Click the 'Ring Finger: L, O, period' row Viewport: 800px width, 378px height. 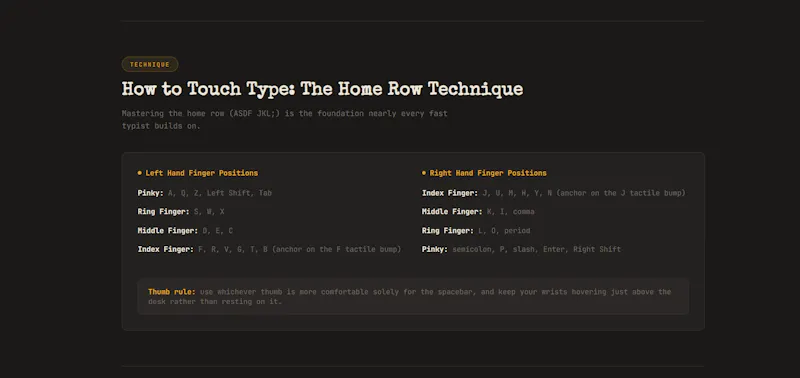pos(476,231)
